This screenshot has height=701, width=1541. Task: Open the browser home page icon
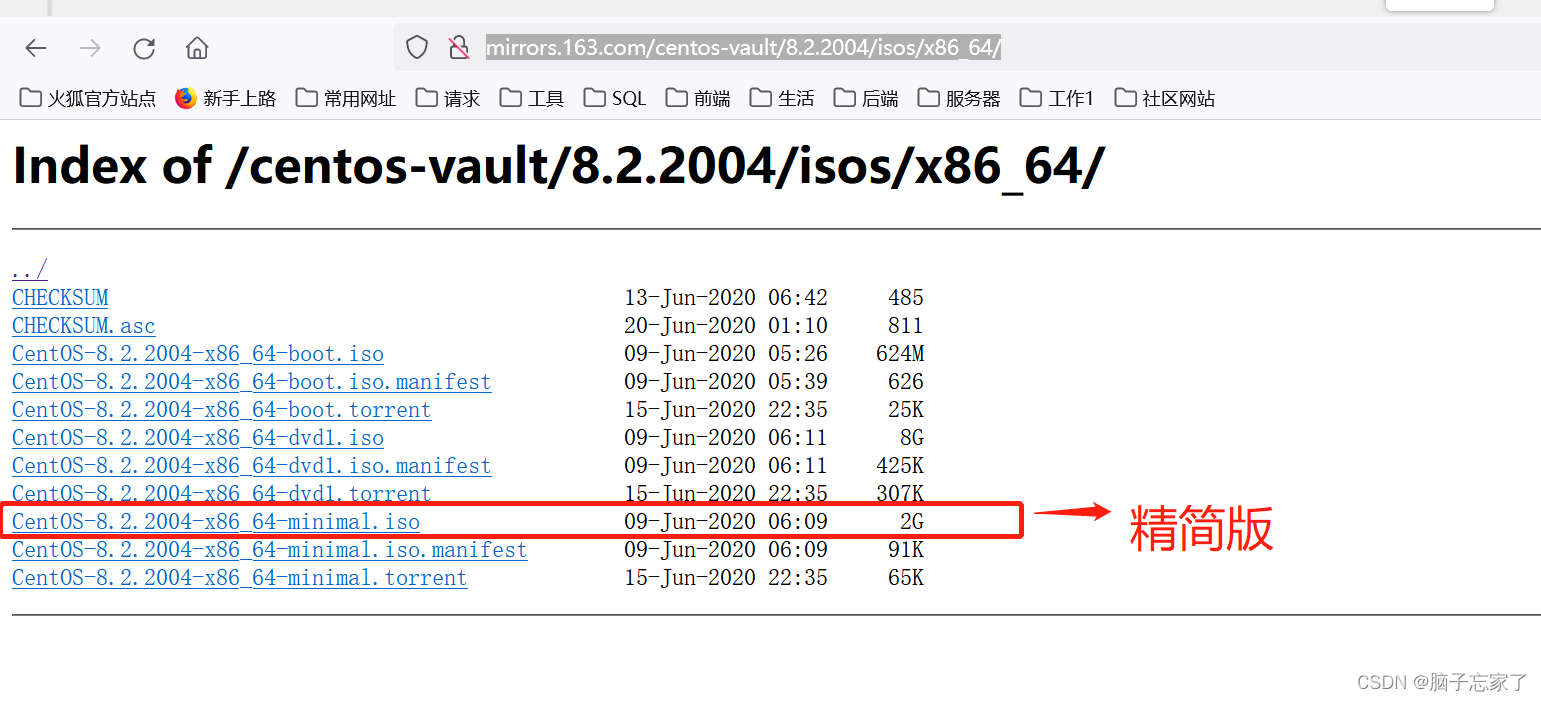[197, 48]
